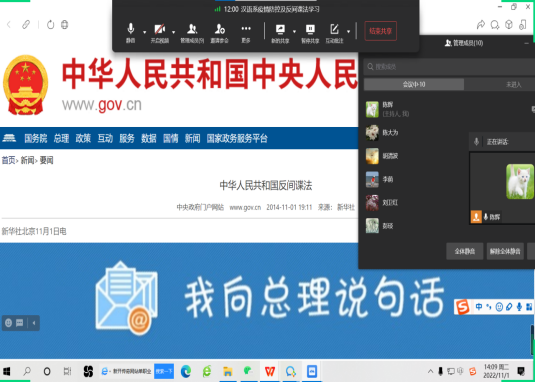Turn on video with camera icon
The height and width of the screenshot is (382, 536).
(160, 33)
